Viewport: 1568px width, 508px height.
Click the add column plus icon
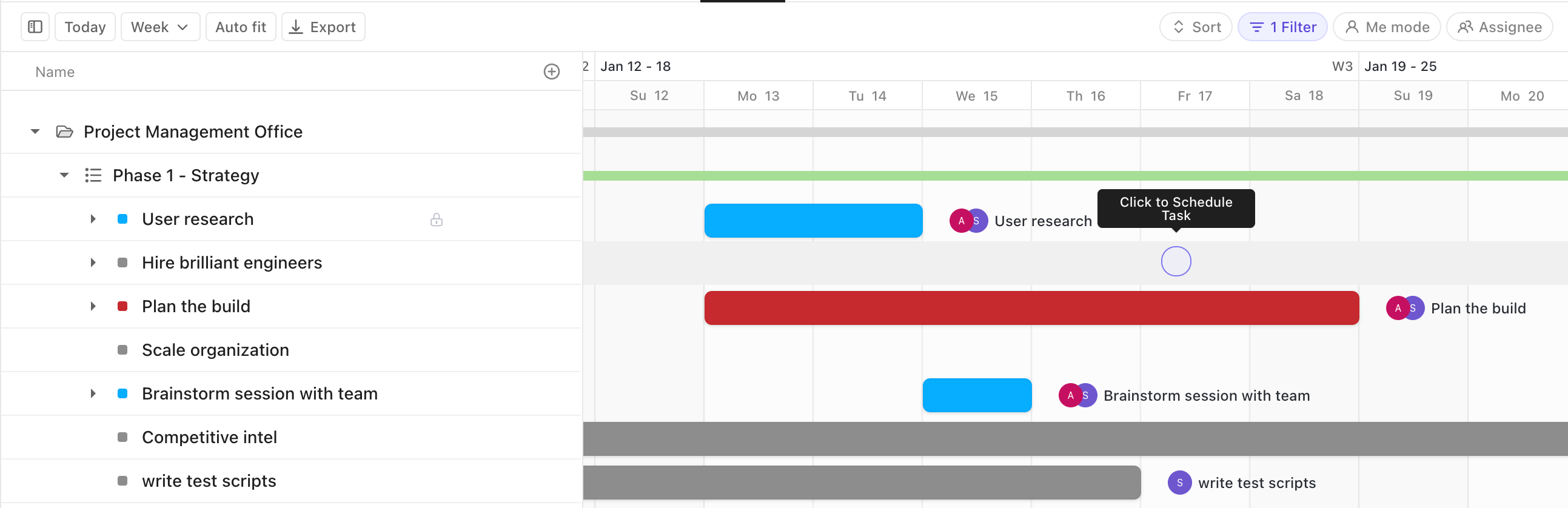click(552, 72)
